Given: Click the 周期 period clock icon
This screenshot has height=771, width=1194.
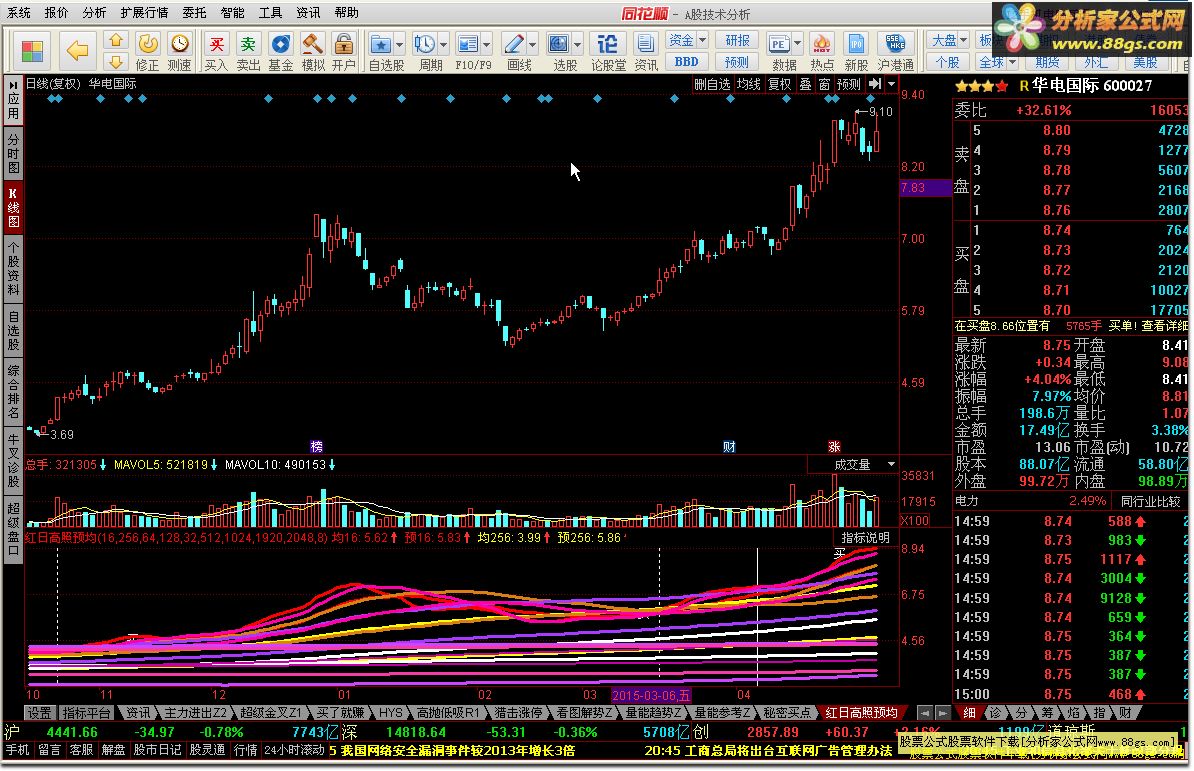Looking at the screenshot, I should click(424, 44).
